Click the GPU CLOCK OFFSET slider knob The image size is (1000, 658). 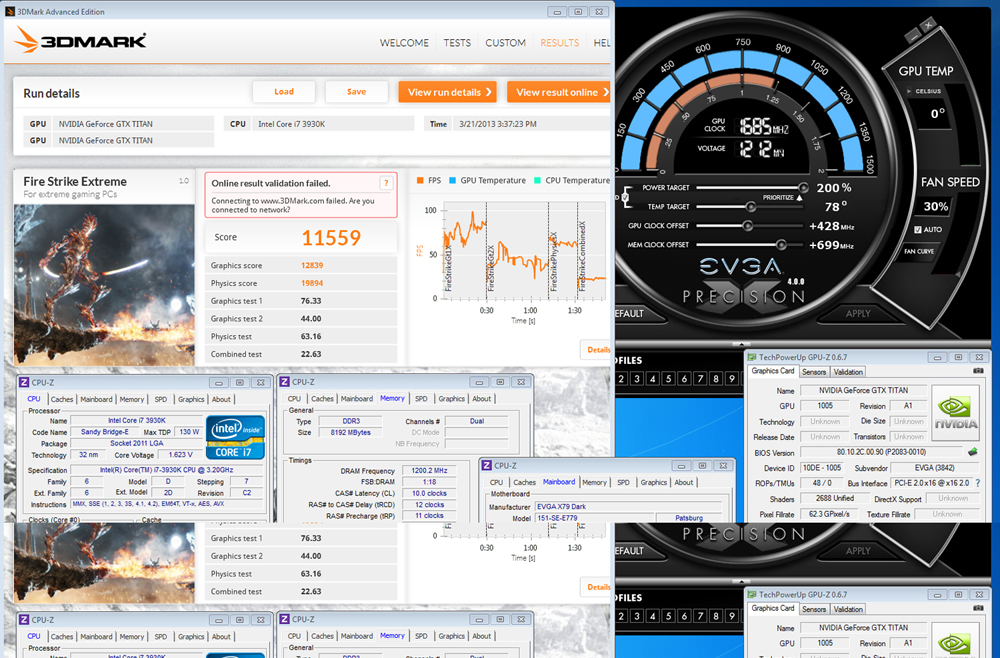click(747, 226)
